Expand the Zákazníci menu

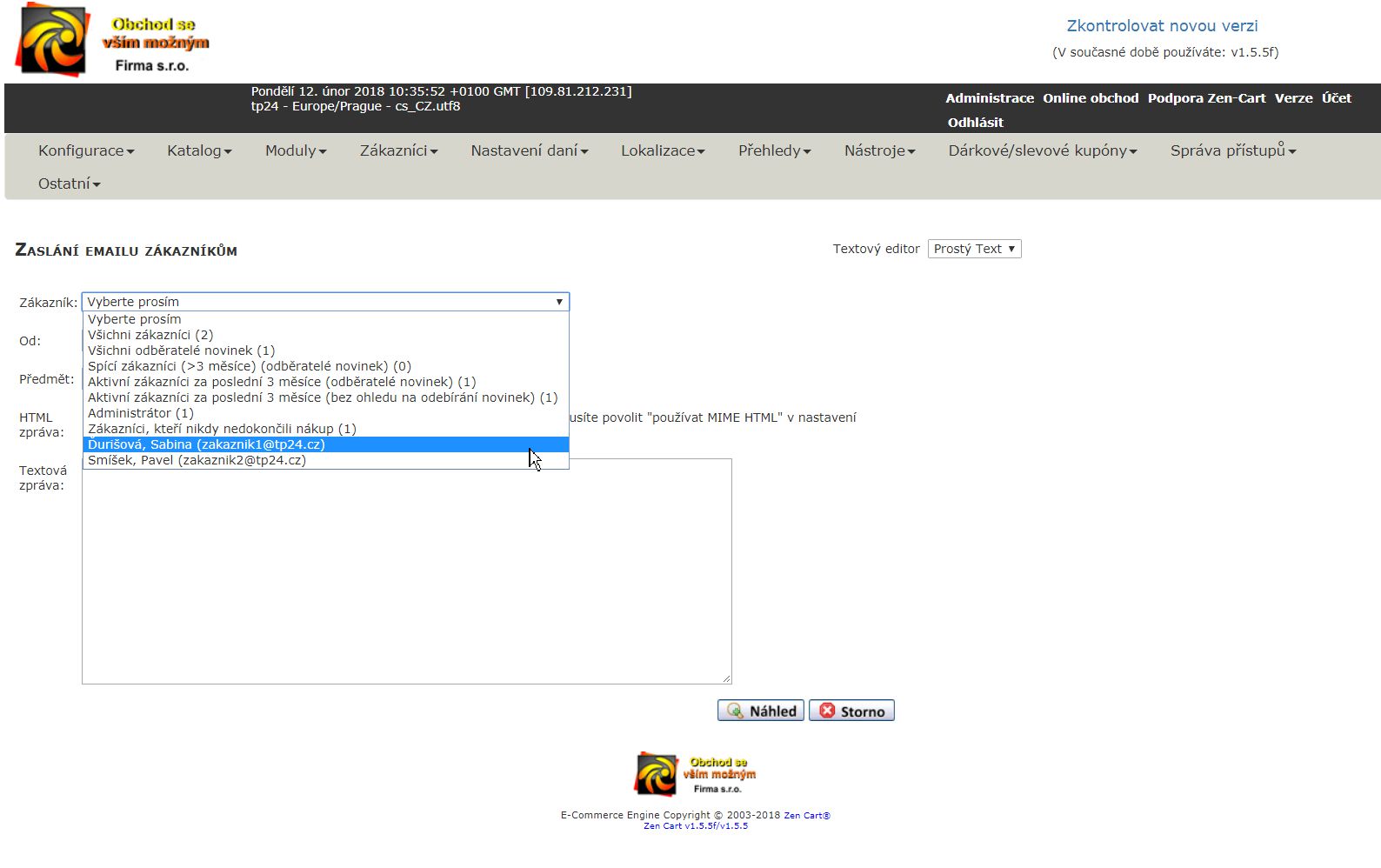pyautogui.click(x=398, y=150)
